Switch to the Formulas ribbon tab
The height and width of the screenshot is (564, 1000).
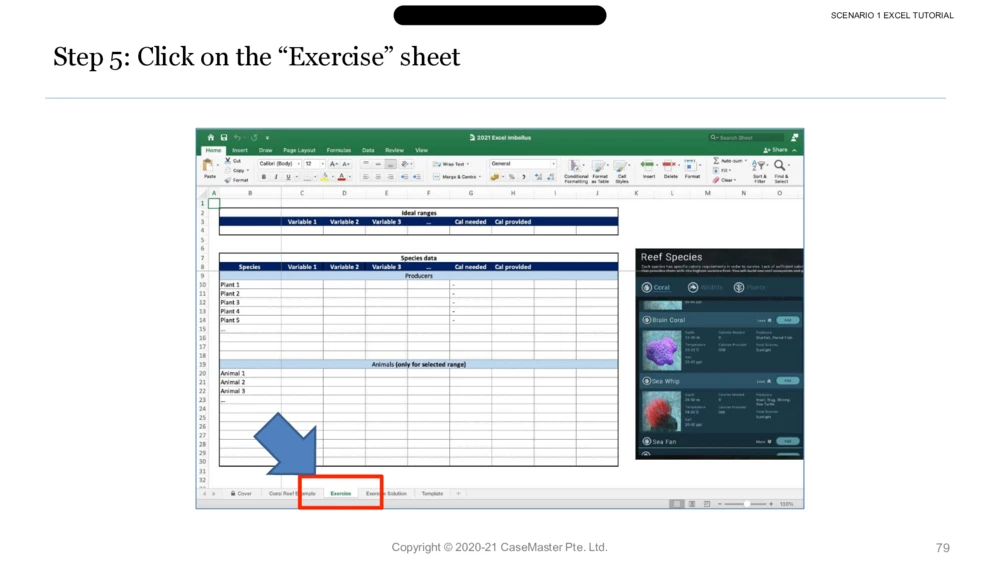[338, 150]
